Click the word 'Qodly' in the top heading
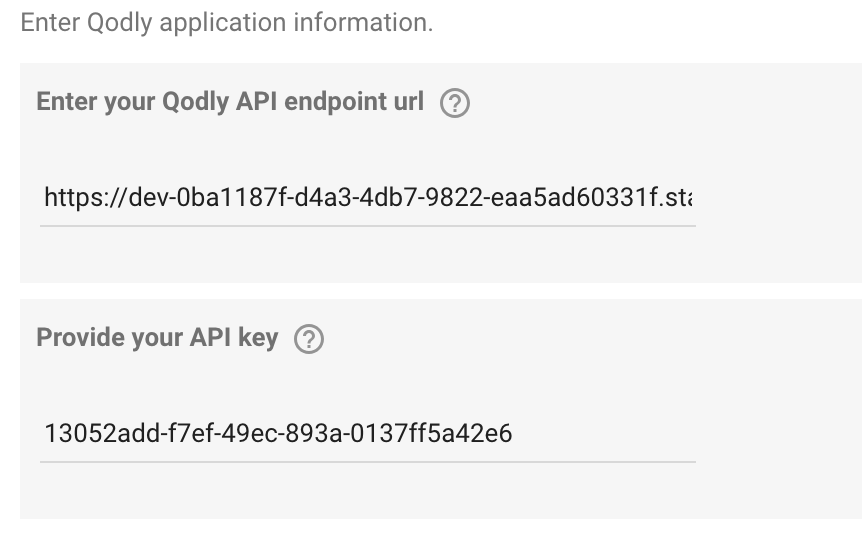The height and width of the screenshot is (534, 862). (x=119, y=24)
